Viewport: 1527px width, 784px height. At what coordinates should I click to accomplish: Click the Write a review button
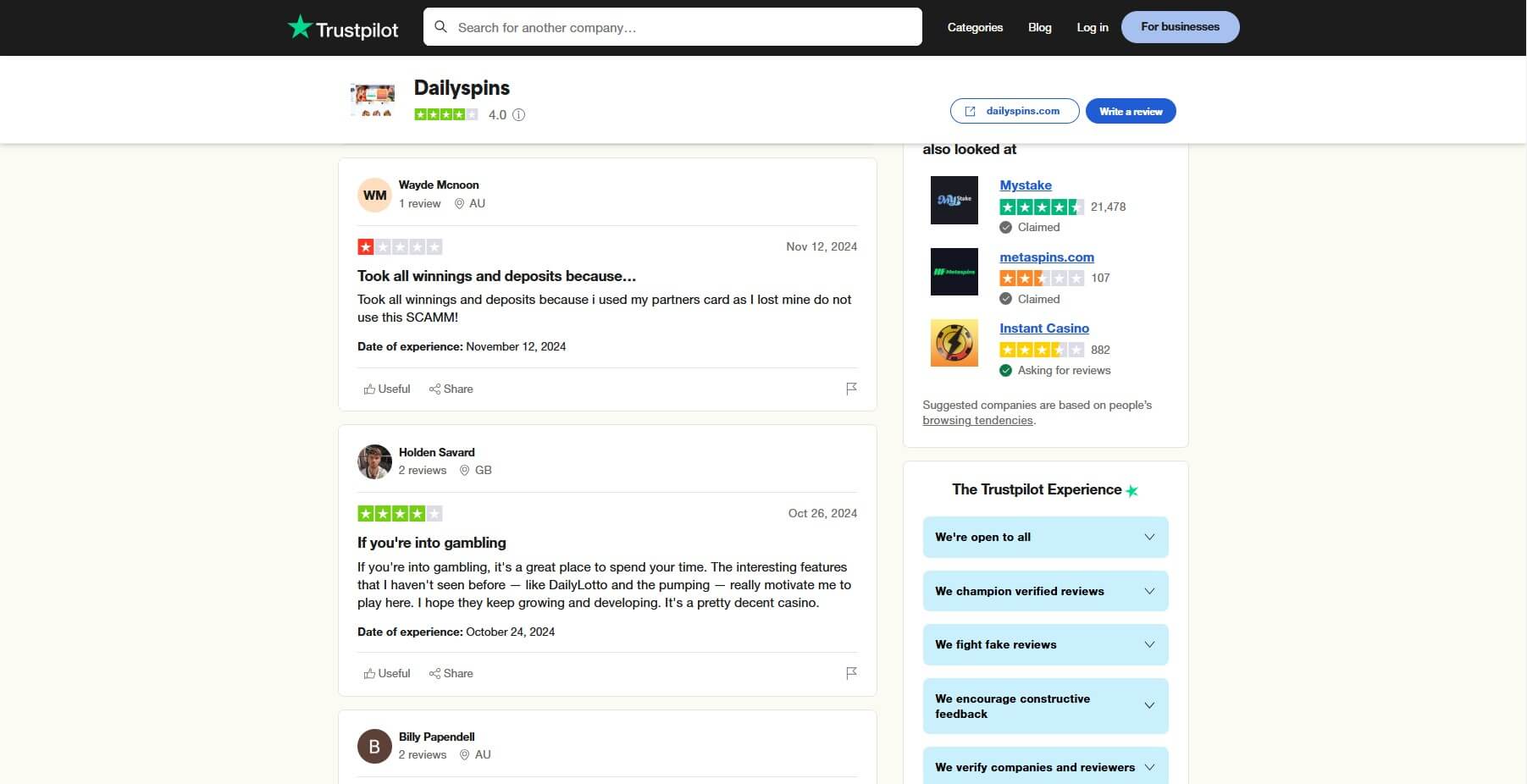coord(1130,111)
